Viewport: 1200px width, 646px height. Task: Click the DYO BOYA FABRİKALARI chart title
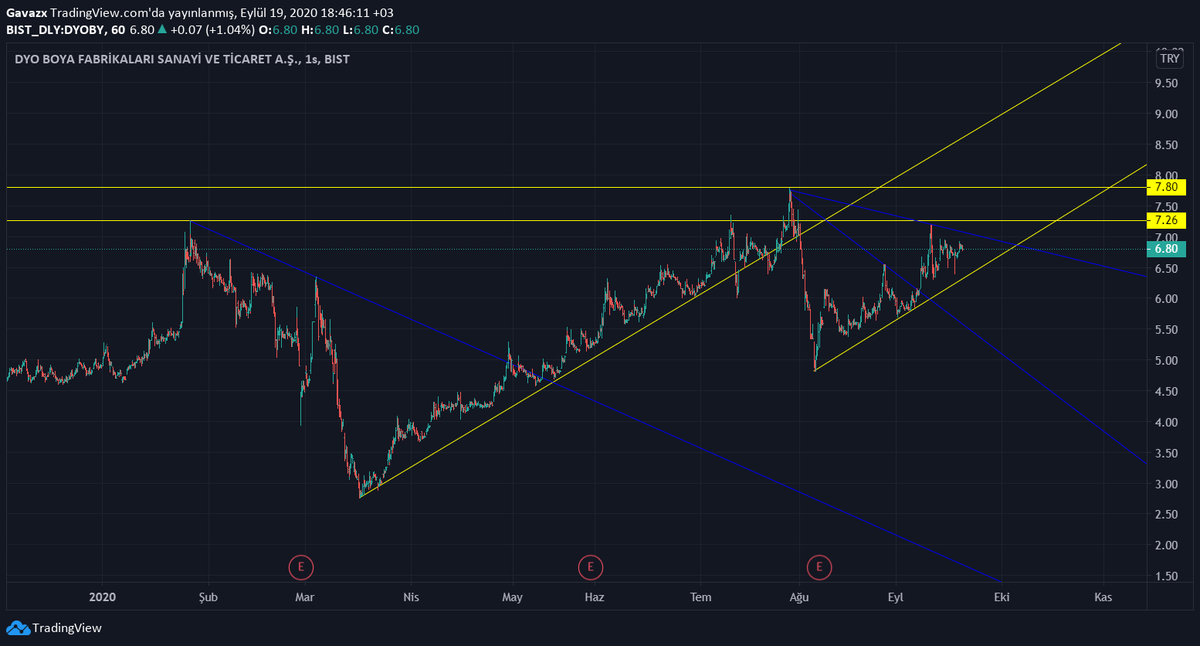pyautogui.click(x=182, y=60)
